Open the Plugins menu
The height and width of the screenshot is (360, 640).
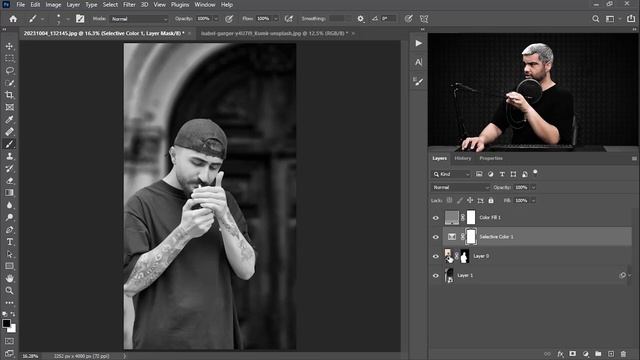(180, 5)
